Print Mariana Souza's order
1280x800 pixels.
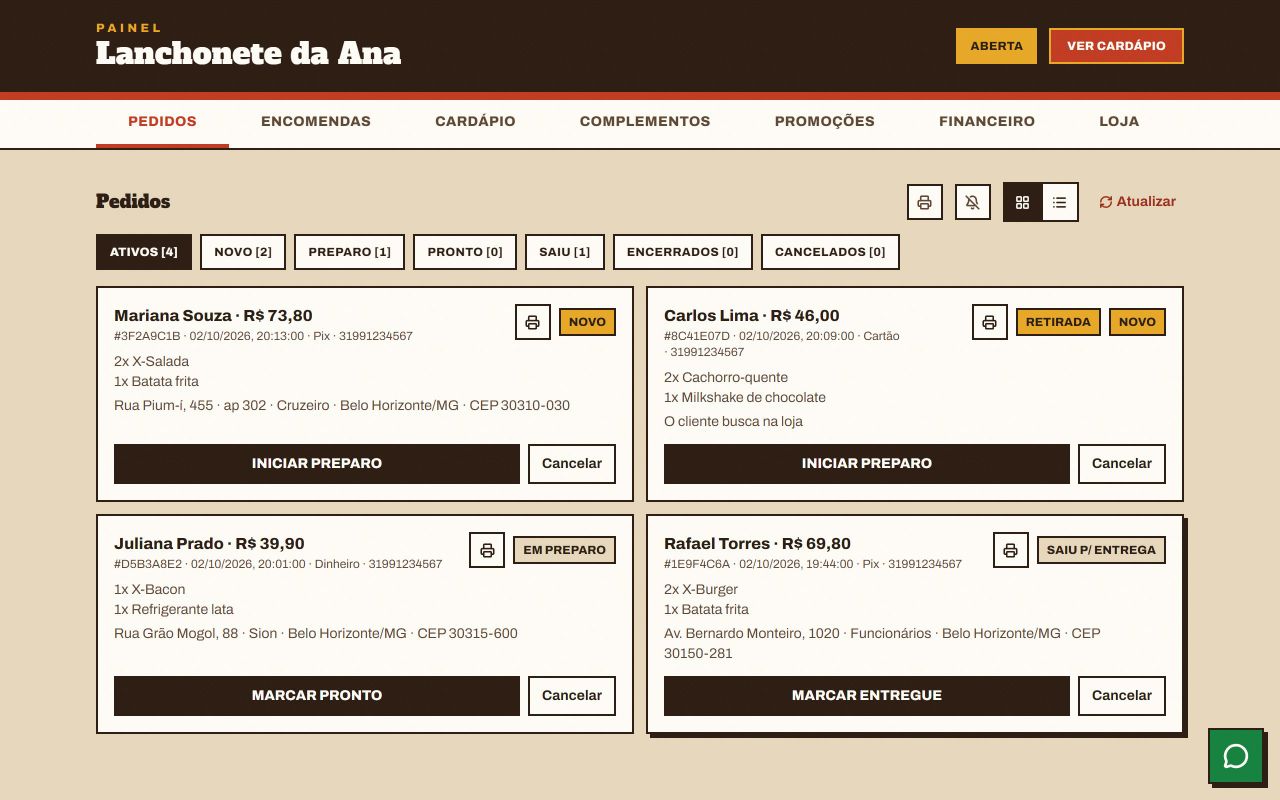coord(533,322)
